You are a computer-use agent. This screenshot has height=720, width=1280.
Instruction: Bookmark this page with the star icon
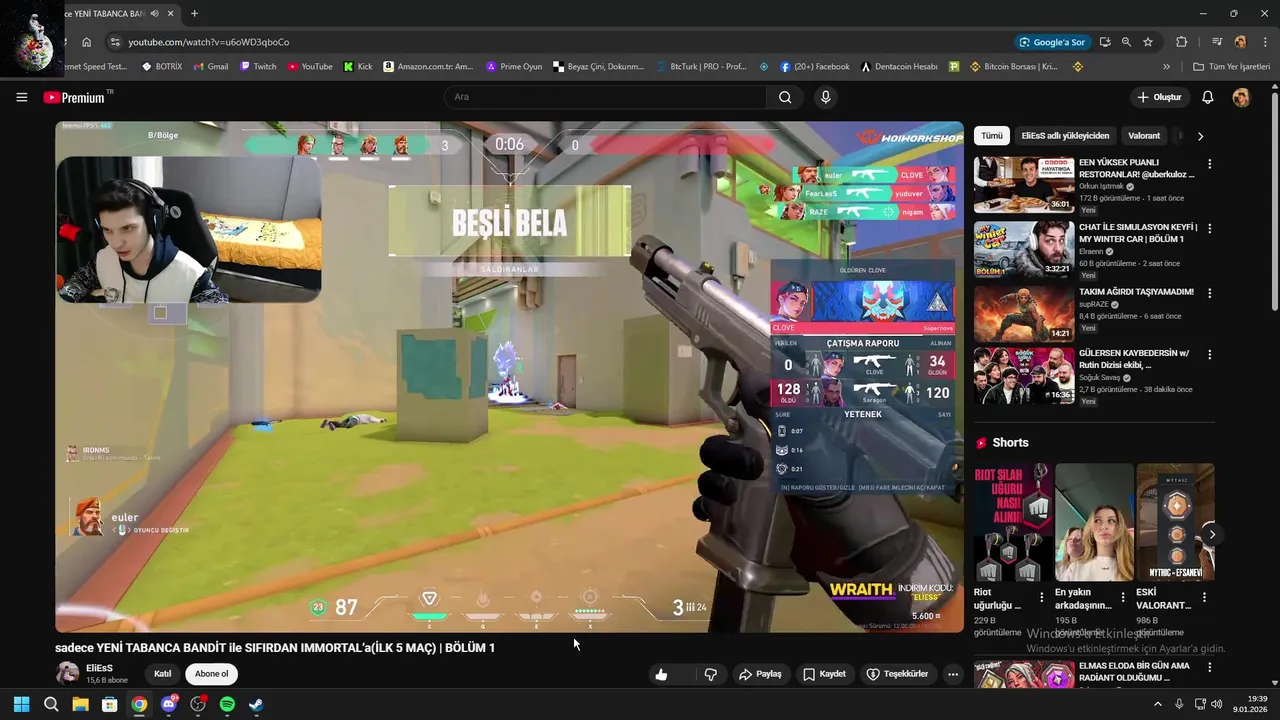(x=1148, y=42)
